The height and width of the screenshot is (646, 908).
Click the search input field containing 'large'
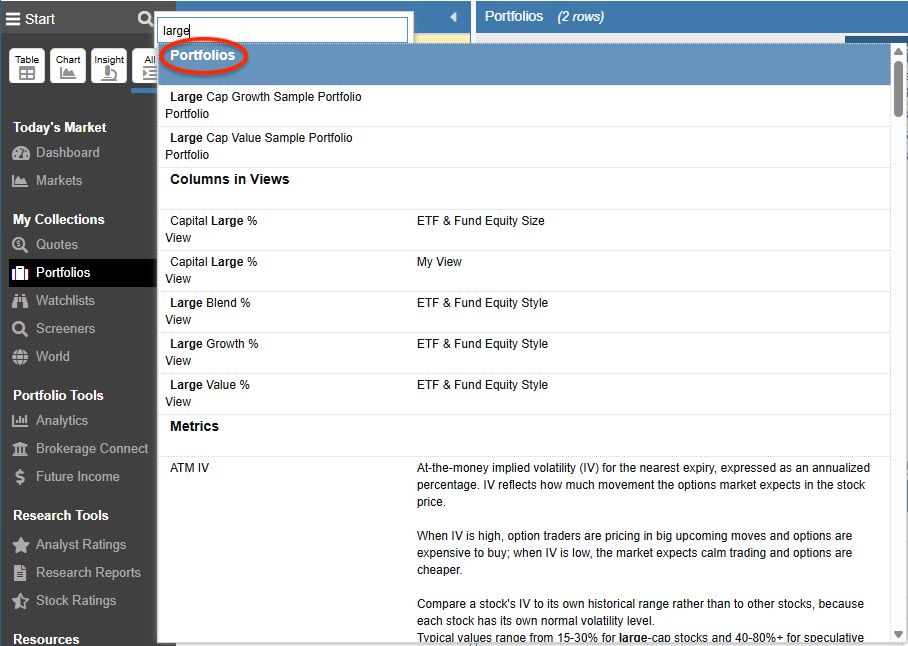(x=283, y=30)
